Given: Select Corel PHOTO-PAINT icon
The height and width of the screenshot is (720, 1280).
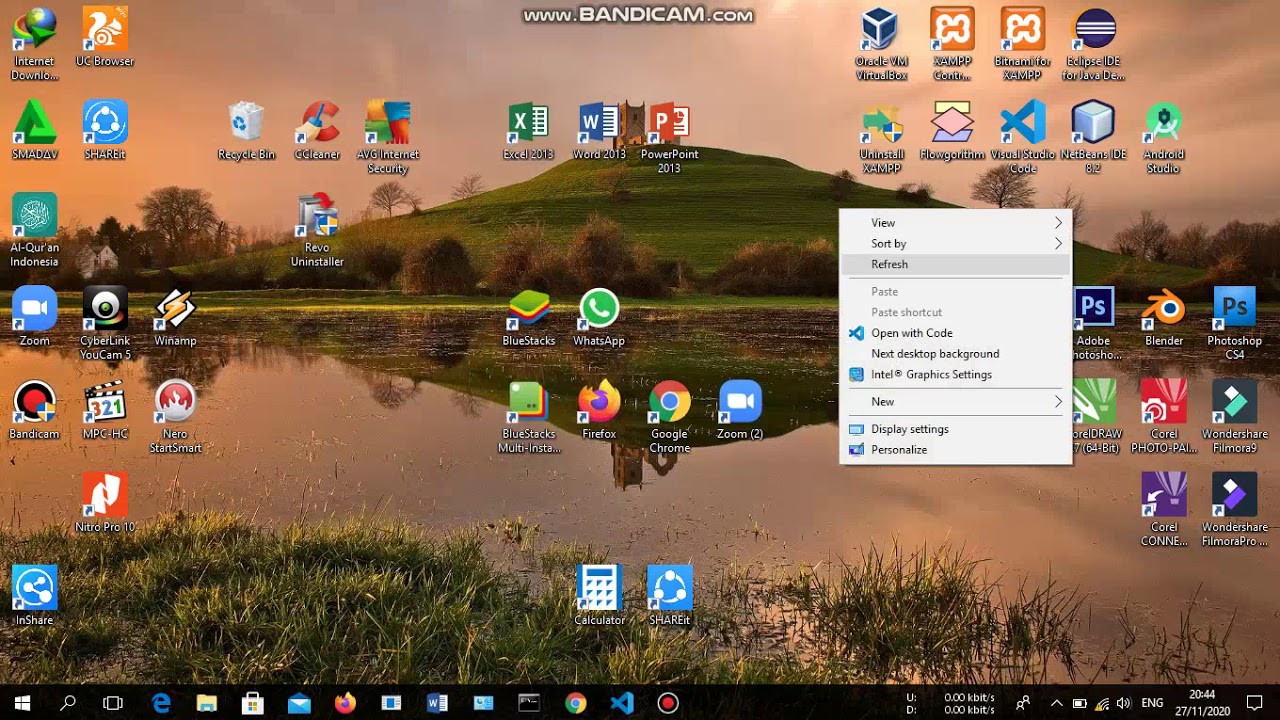Looking at the screenshot, I should [x=1163, y=416].
